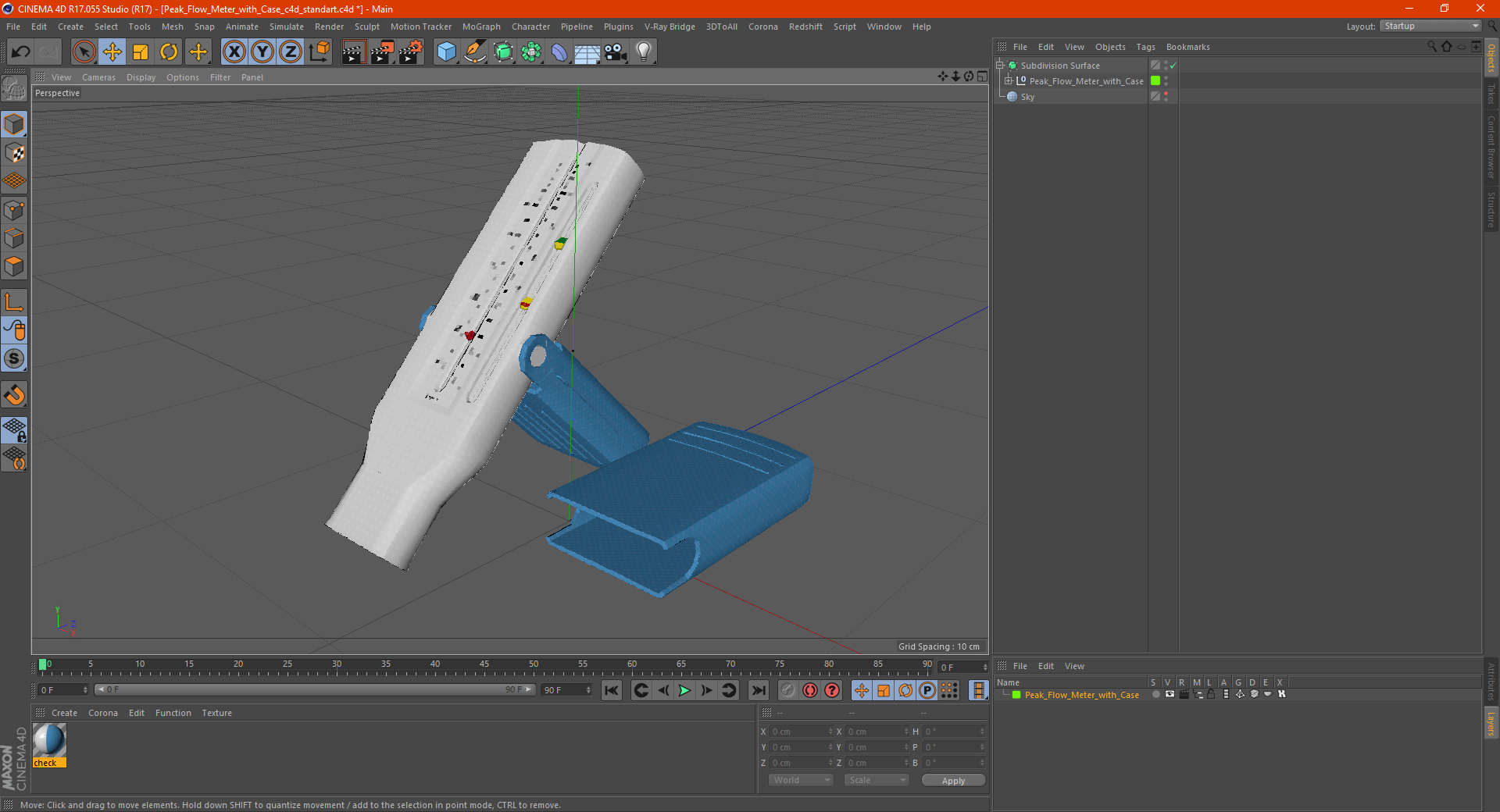Click the Undo arrow icon
The height and width of the screenshot is (812, 1500).
(20, 52)
